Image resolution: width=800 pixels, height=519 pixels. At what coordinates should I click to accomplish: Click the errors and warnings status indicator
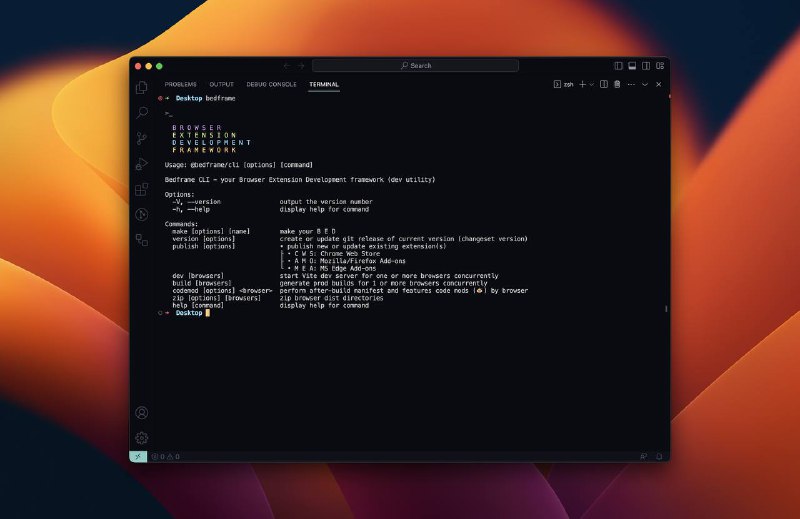tap(165, 456)
